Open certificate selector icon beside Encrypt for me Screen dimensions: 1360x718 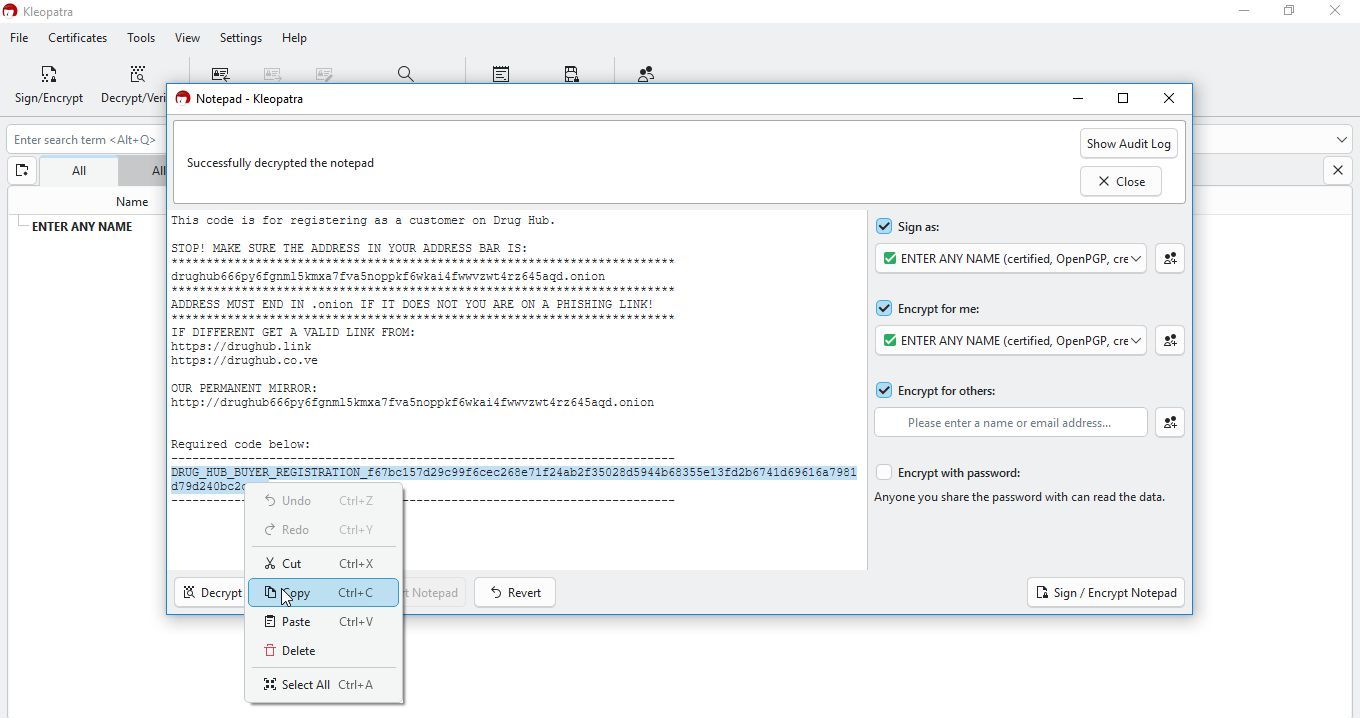click(1169, 341)
